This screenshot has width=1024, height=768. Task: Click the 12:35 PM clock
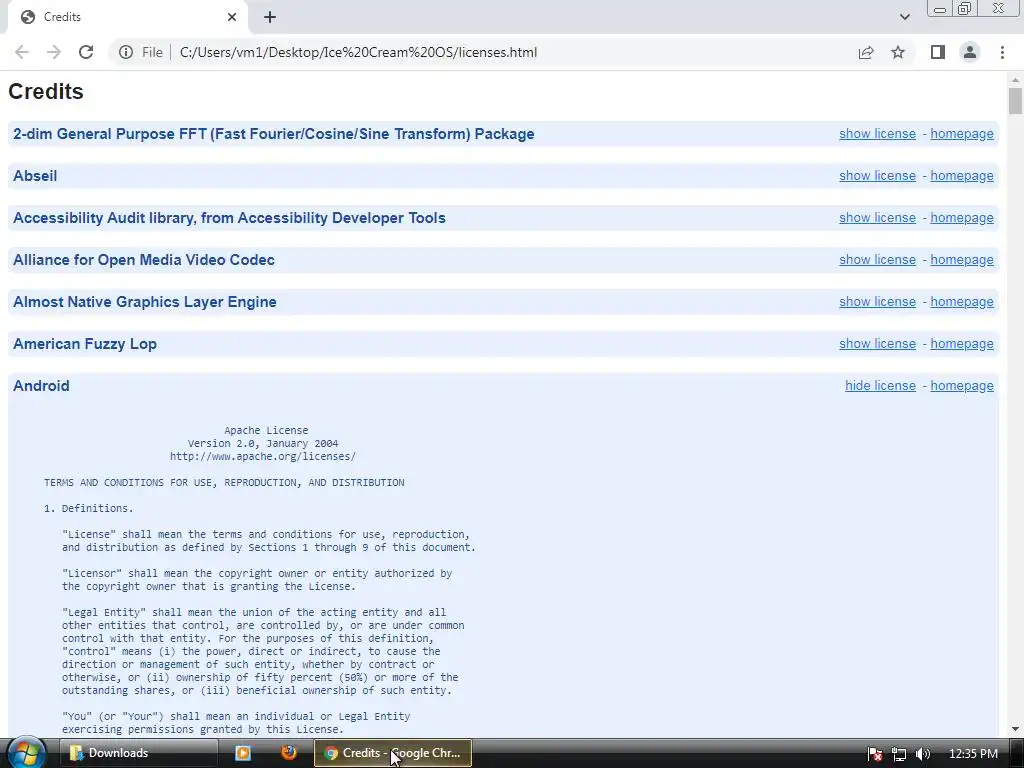(x=973, y=754)
